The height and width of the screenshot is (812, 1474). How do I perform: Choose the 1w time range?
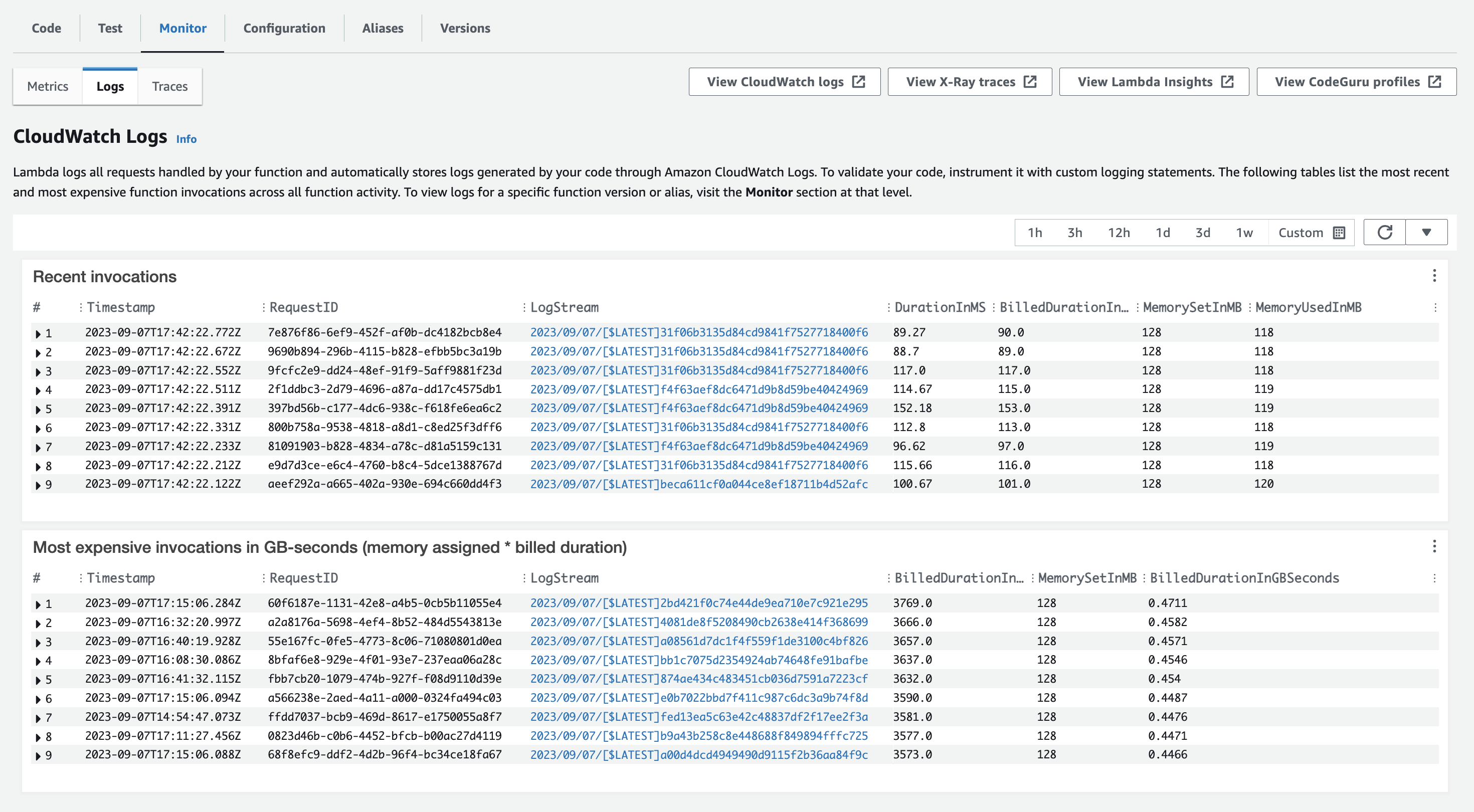click(1244, 233)
